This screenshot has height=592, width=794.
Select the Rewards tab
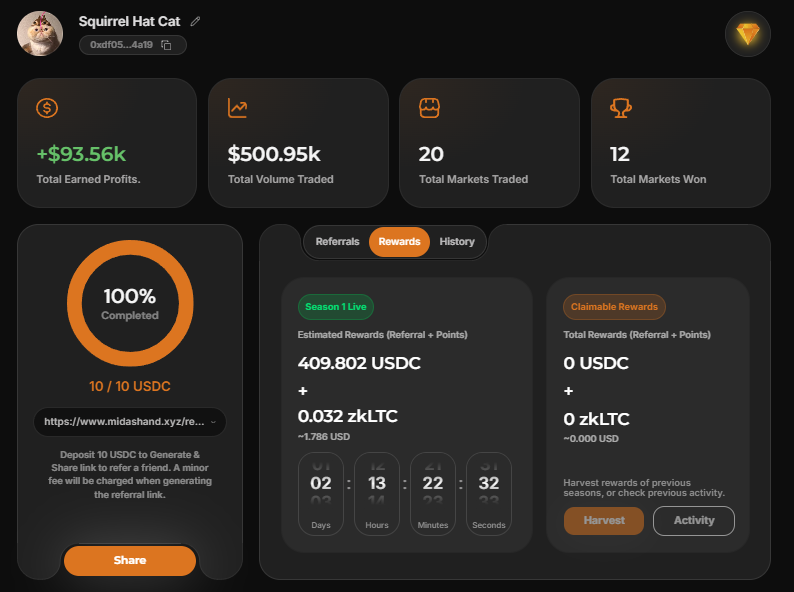400,242
